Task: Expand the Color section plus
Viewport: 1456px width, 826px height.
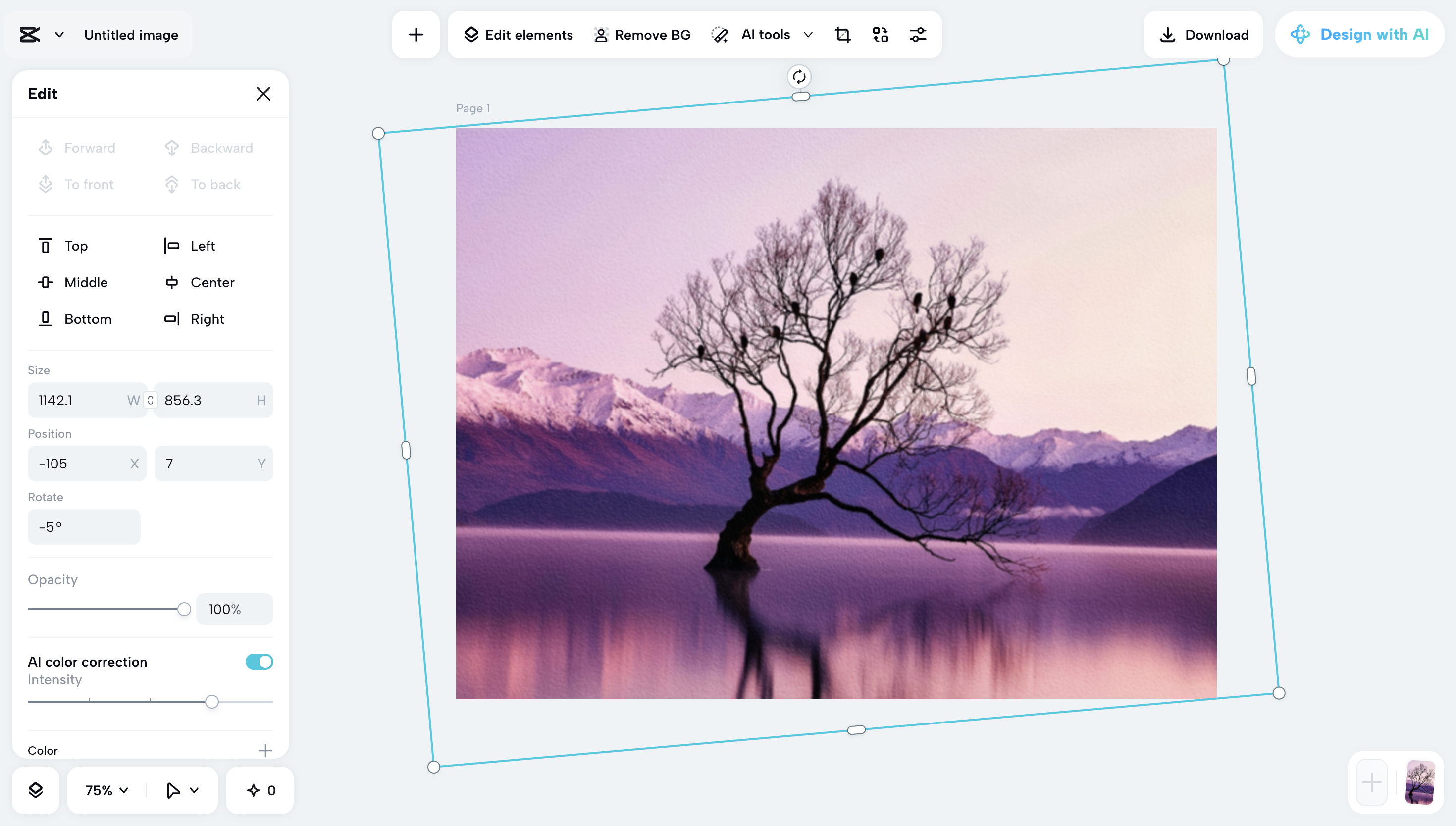Action: tap(265, 751)
